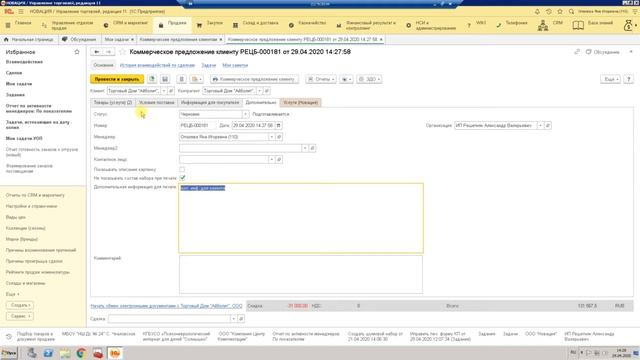Switch to the Услуги (Новация) tab
Viewport: 640px width, 360px height.
pyautogui.click(x=301, y=102)
